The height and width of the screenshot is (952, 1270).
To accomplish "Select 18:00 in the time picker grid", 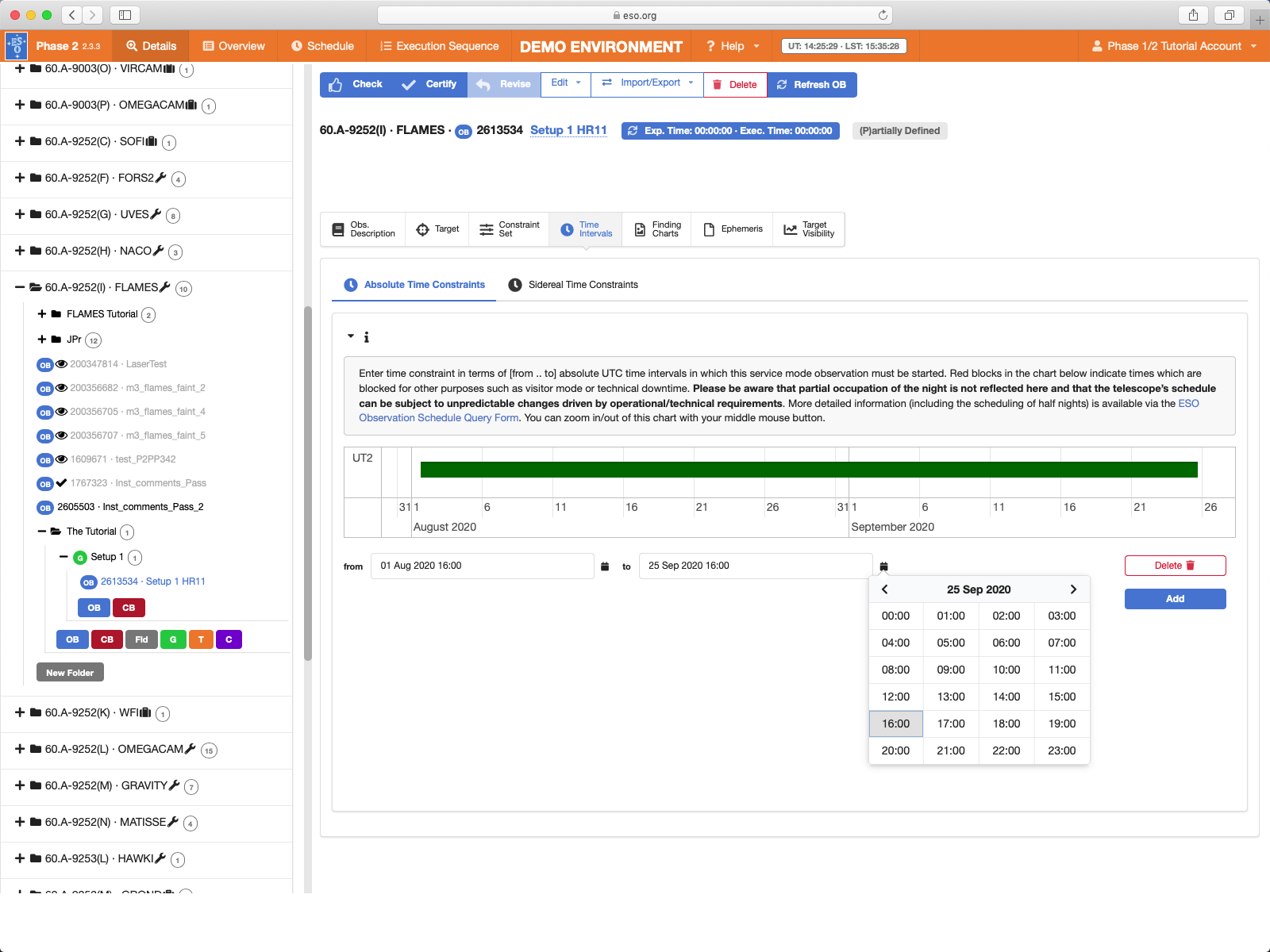I will tap(1006, 724).
